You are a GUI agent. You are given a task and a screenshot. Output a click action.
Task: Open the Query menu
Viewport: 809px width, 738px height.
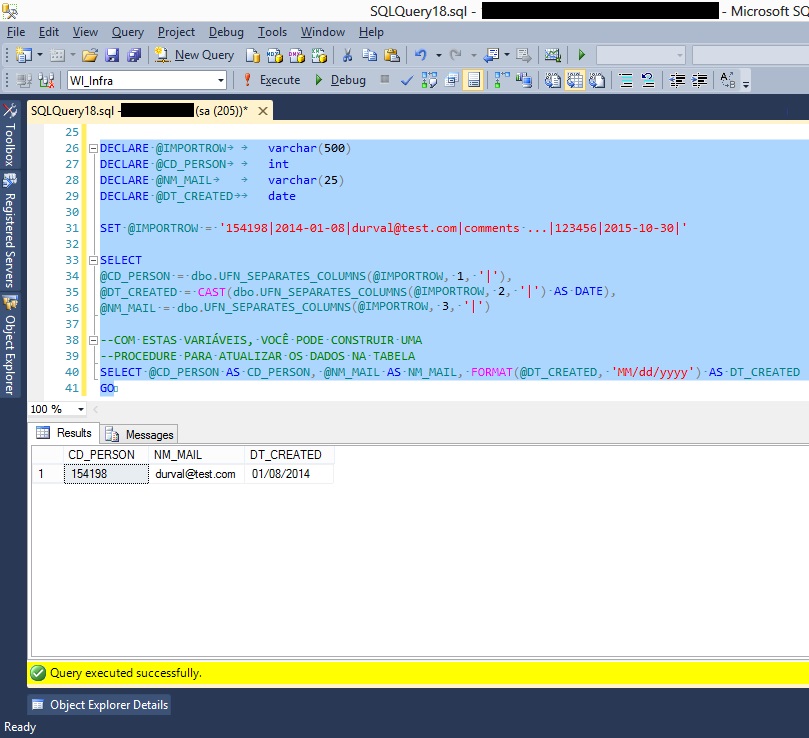click(x=128, y=32)
